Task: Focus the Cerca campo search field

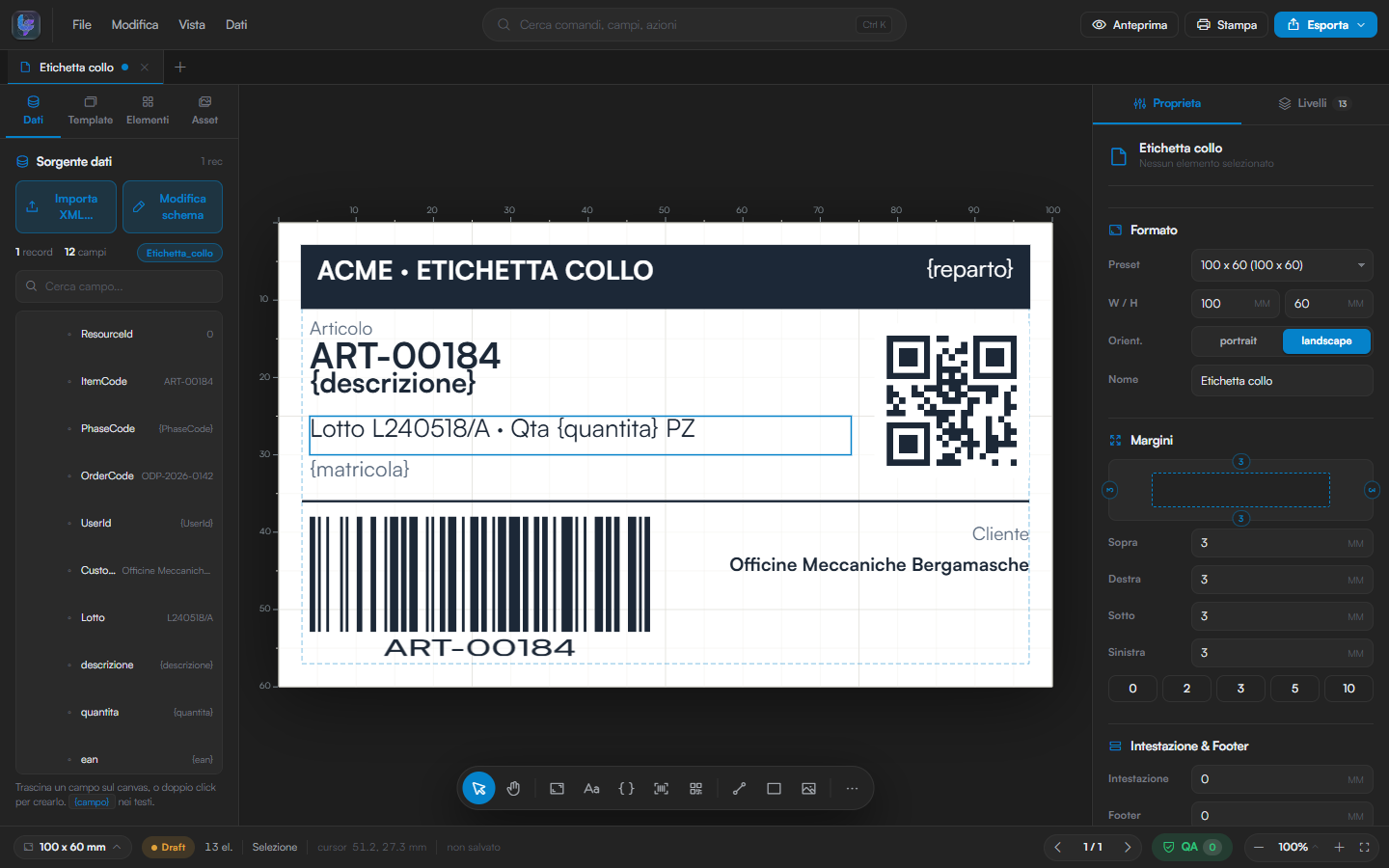Action: [x=119, y=286]
